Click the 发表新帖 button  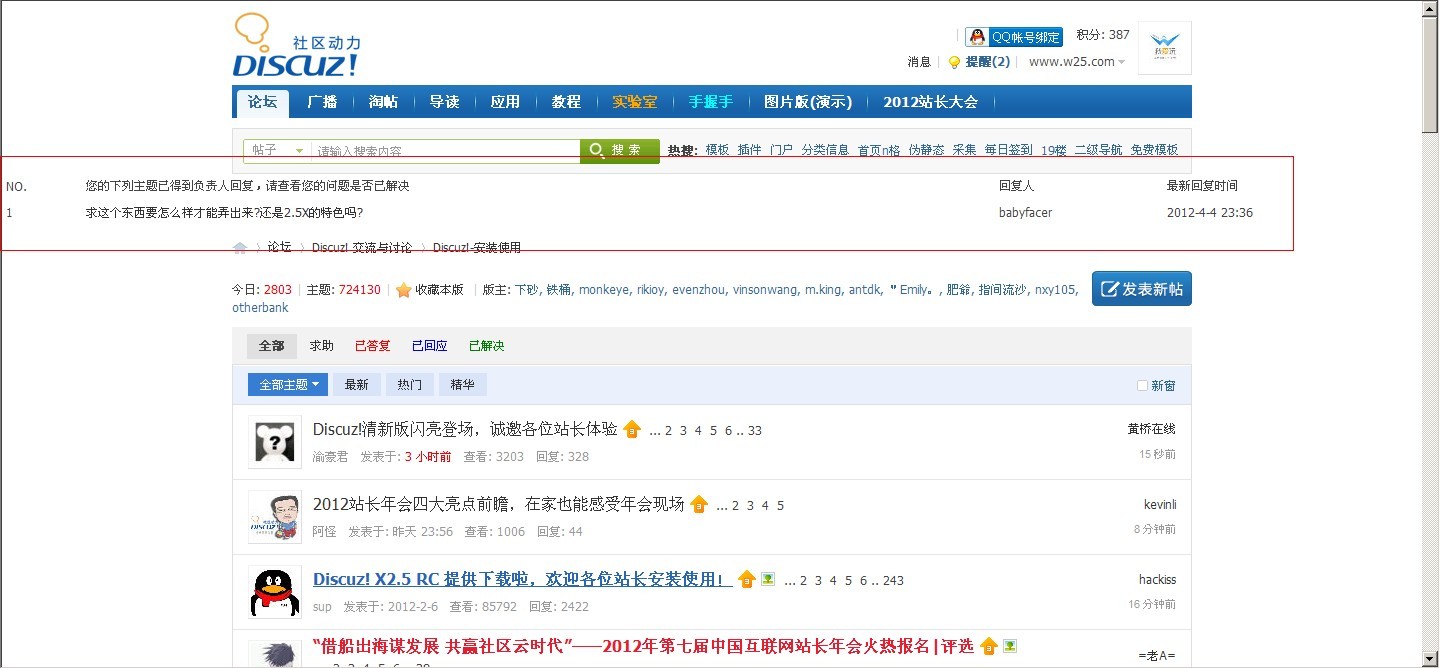pos(1142,289)
